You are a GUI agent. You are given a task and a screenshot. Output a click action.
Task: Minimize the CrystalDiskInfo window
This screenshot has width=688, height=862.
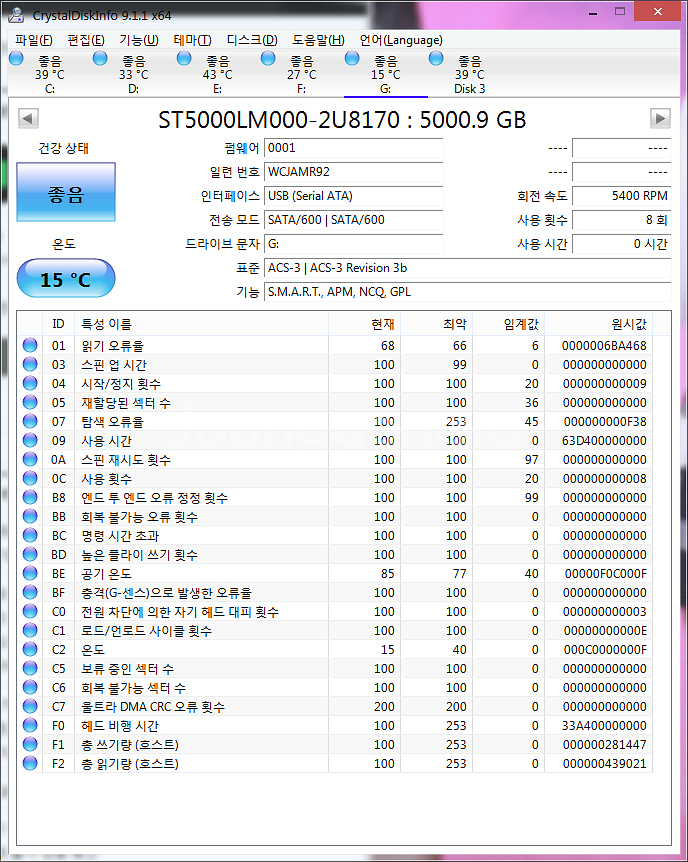tap(593, 12)
